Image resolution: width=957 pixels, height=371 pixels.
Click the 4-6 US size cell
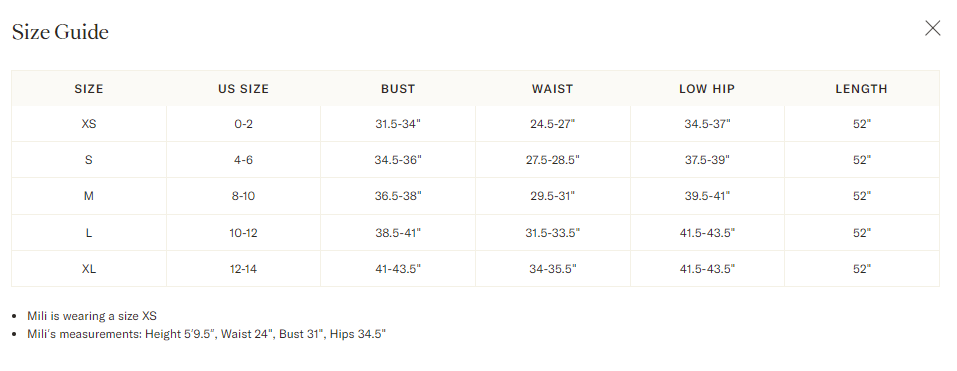[244, 160]
